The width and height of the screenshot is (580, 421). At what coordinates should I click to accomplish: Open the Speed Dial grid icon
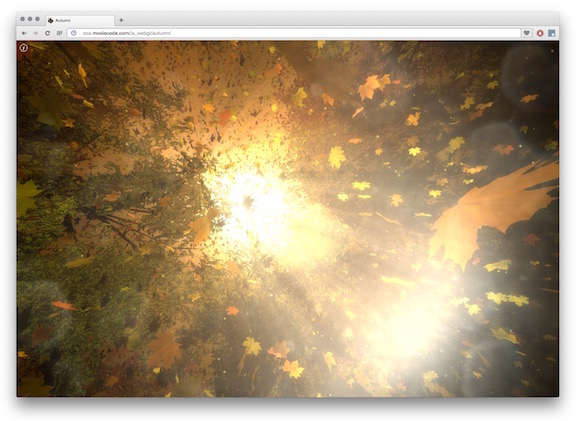(x=59, y=33)
